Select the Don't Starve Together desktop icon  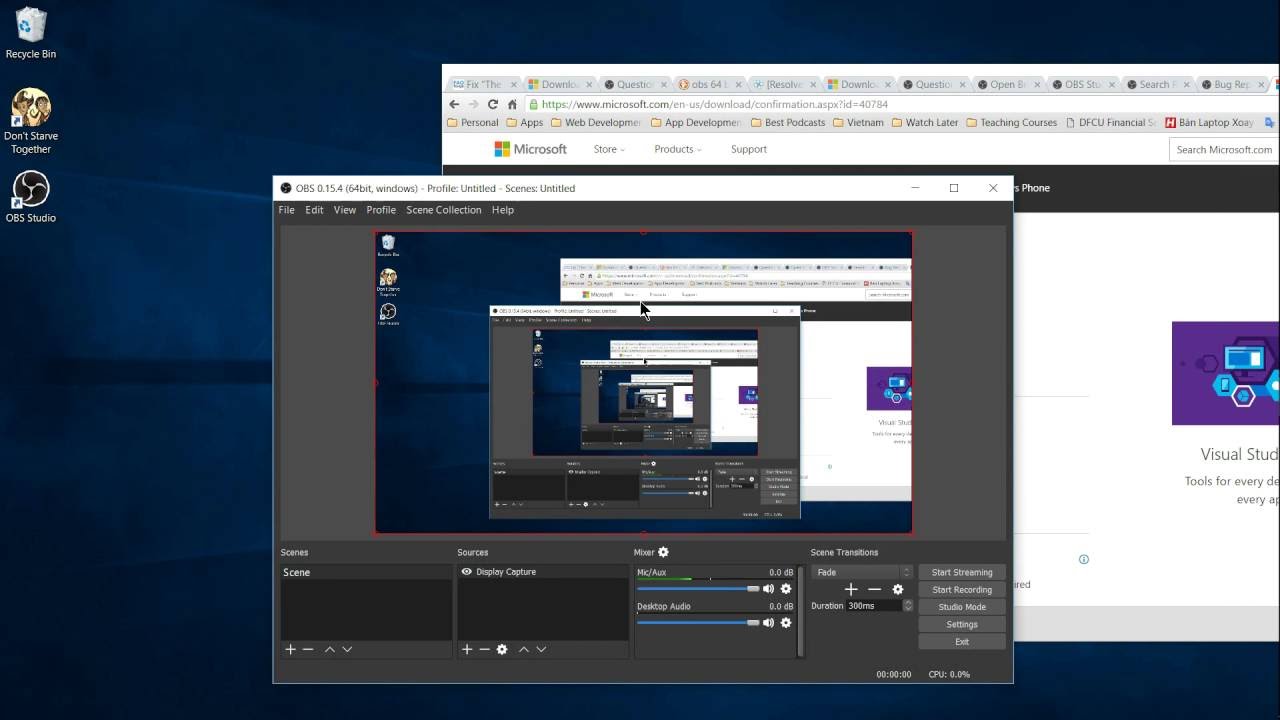31,122
